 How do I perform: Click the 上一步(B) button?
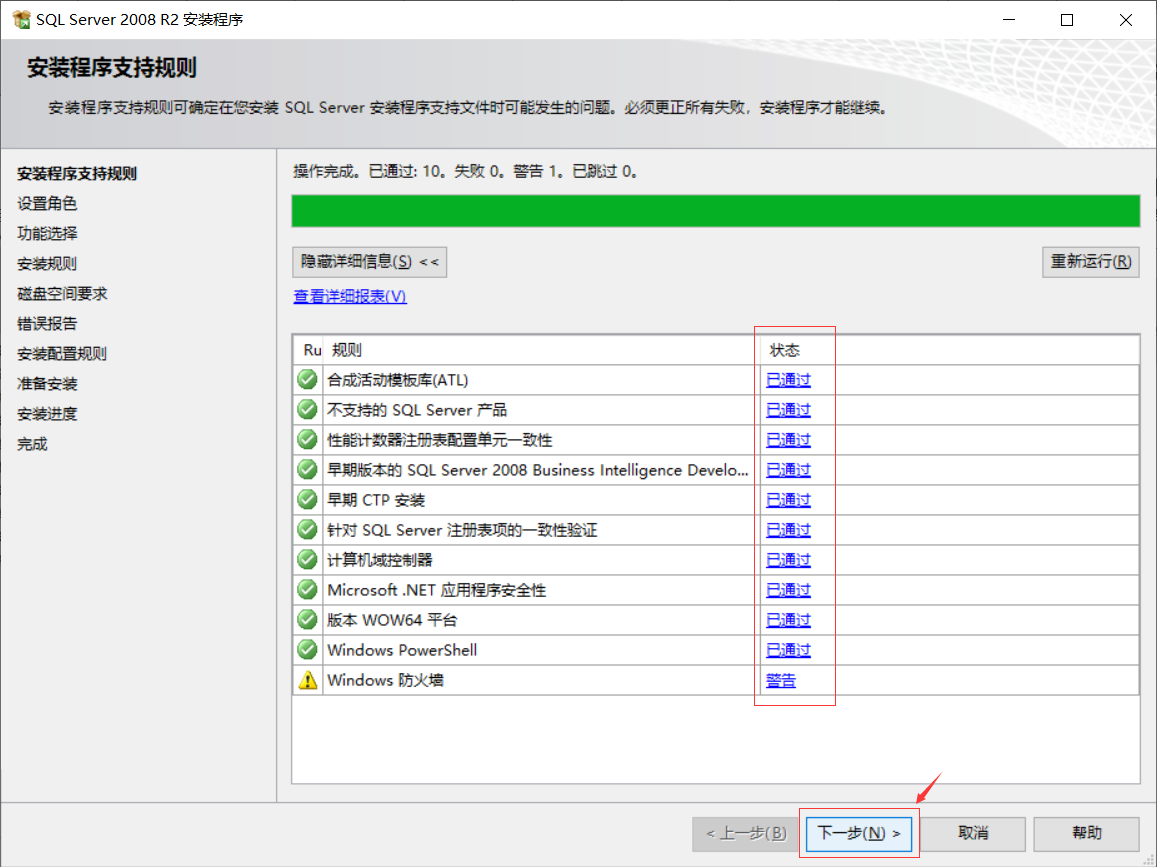[x=746, y=834]
